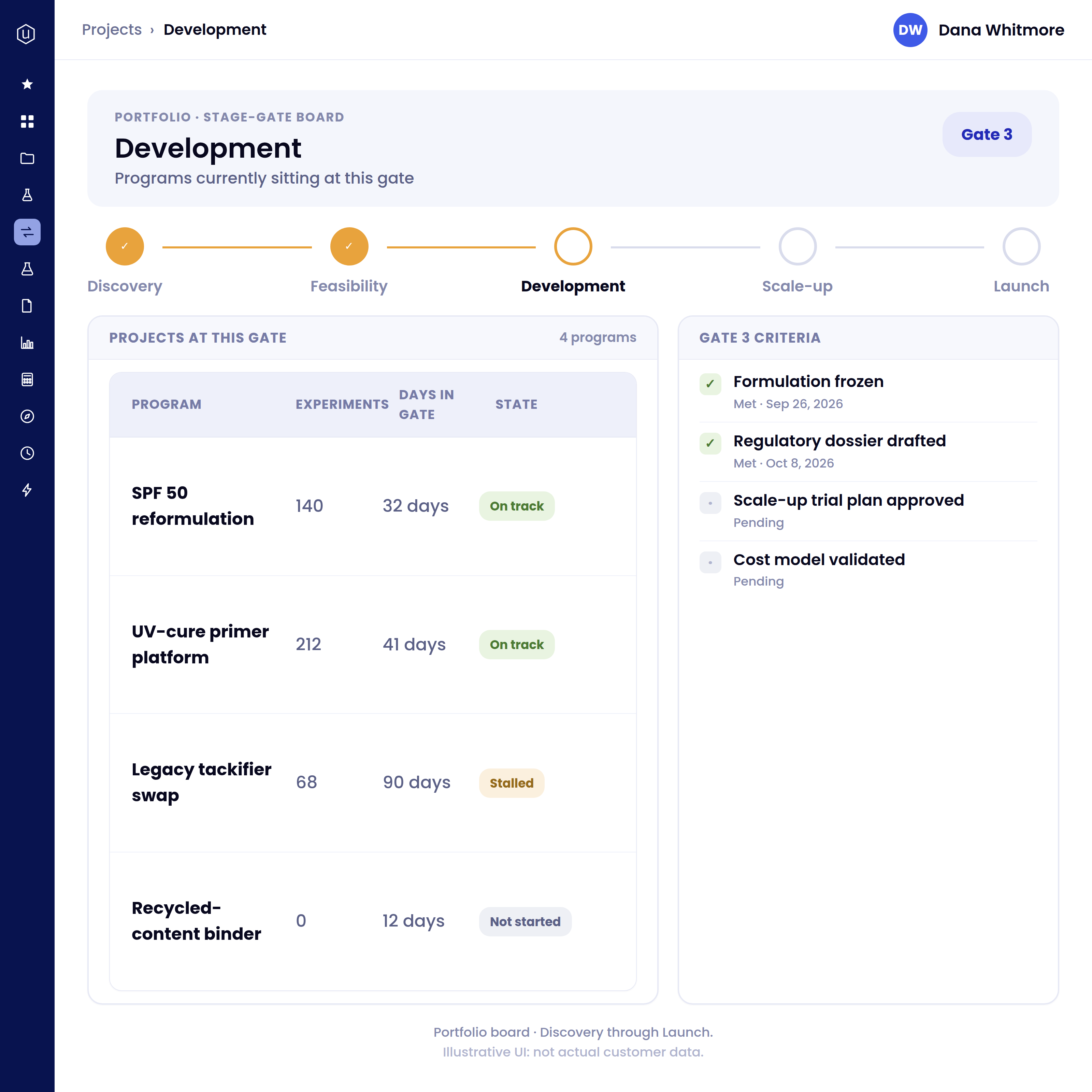This screenshot has height=1092, width=1092.
Task: Click On track badge for SPF 50
Action: click(517, 506)
